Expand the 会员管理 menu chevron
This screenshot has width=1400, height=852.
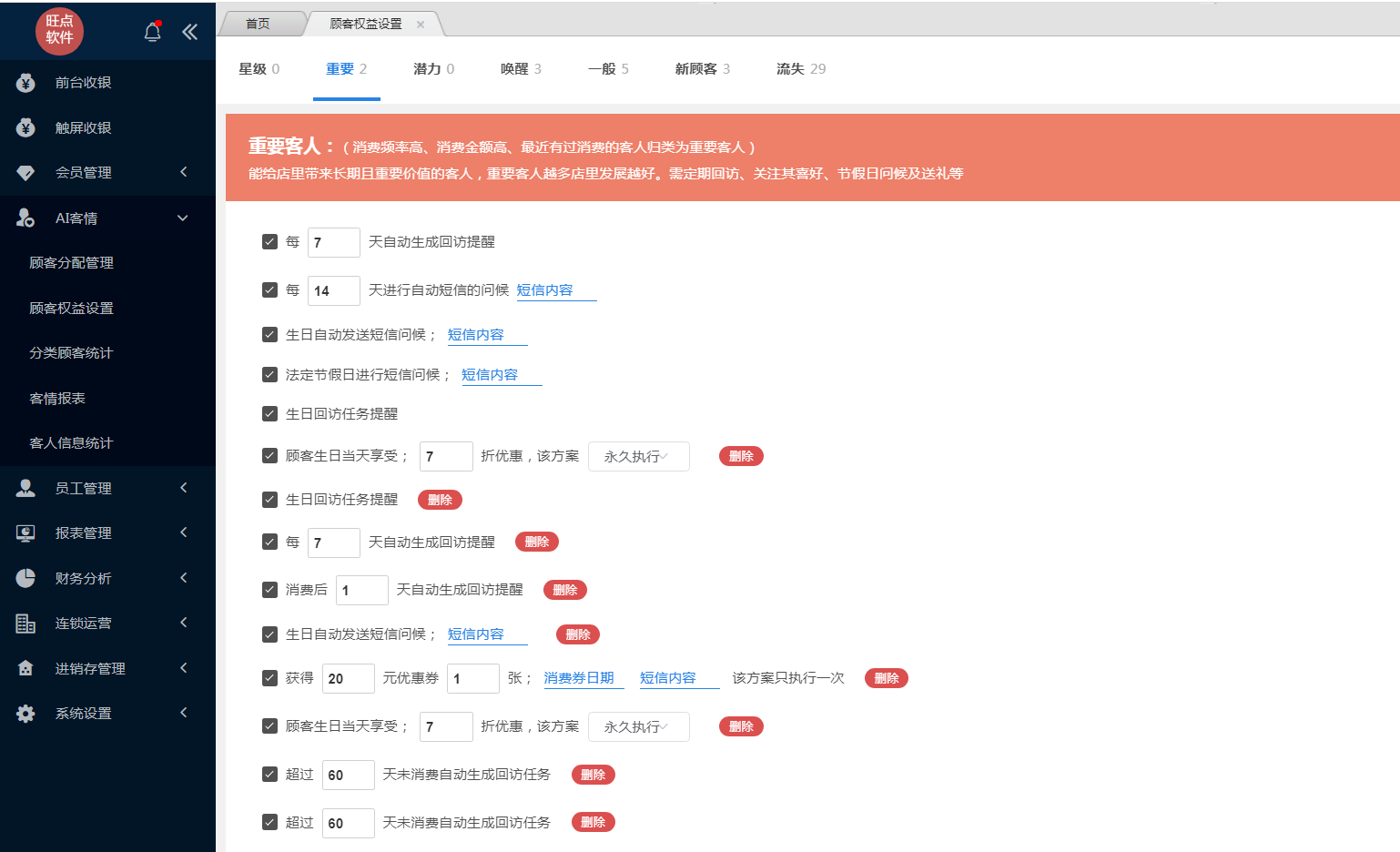tap(183, 172)
